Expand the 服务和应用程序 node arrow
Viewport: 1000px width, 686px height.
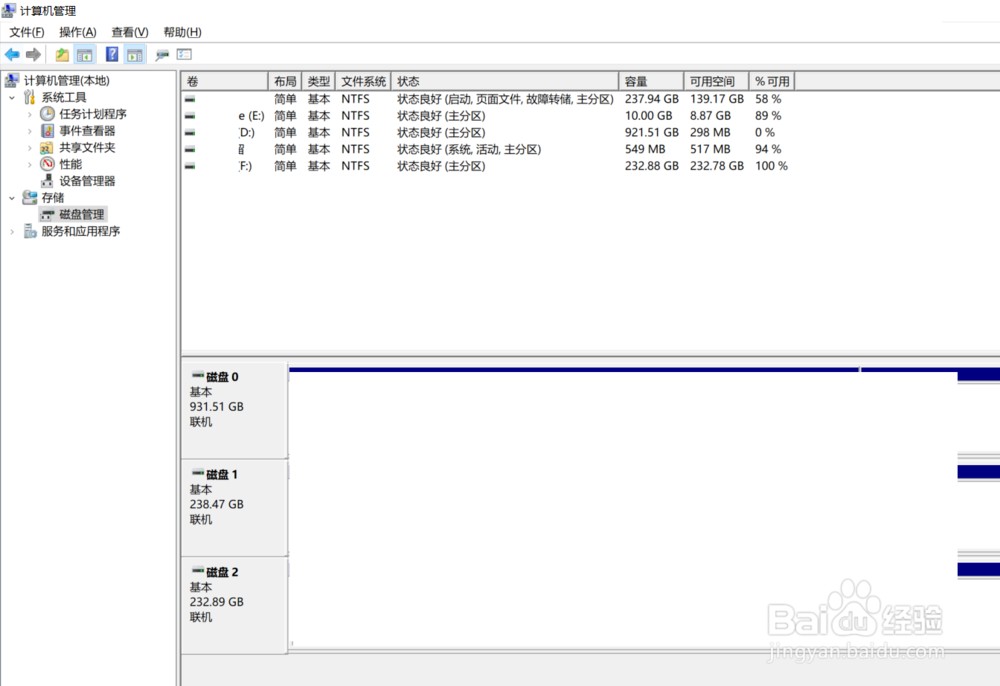click(12, 231)
